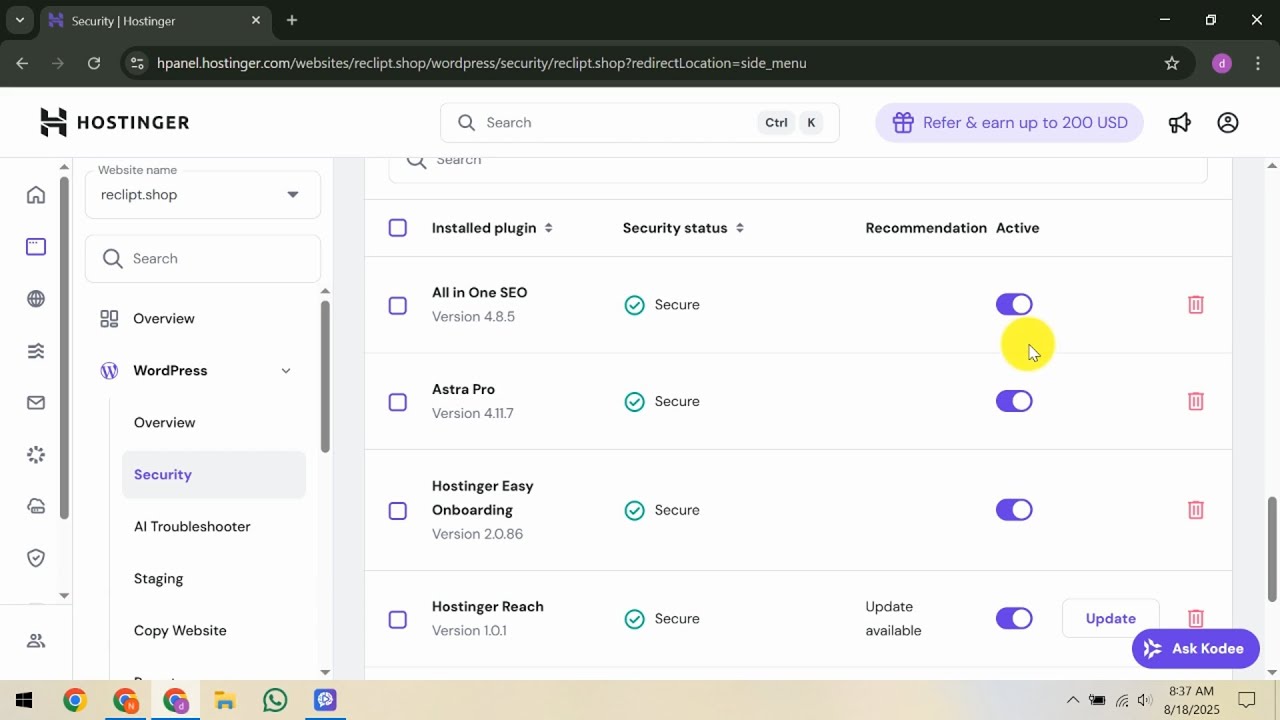The image size is (1280, 720).
Task: Bookmark this page with the star icon
Action: point(1172,63)
